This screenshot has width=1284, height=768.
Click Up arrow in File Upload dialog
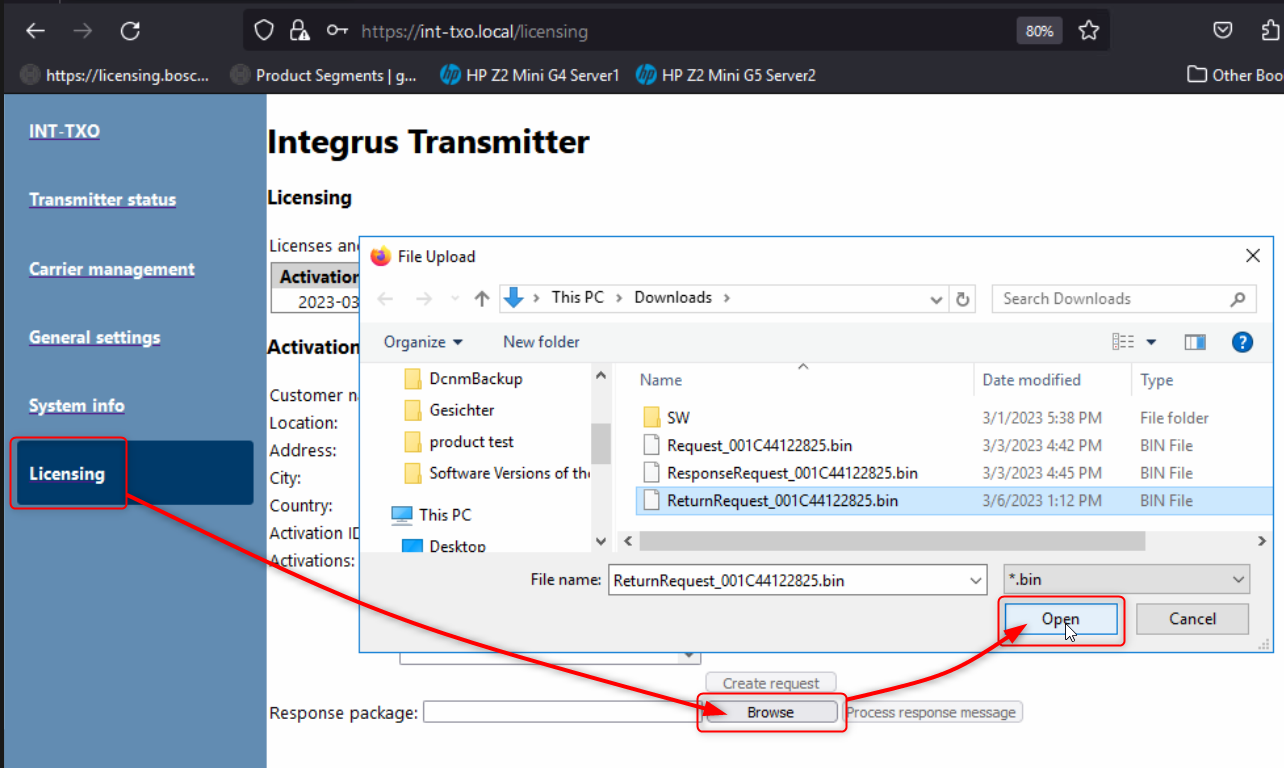pos(482,298)
